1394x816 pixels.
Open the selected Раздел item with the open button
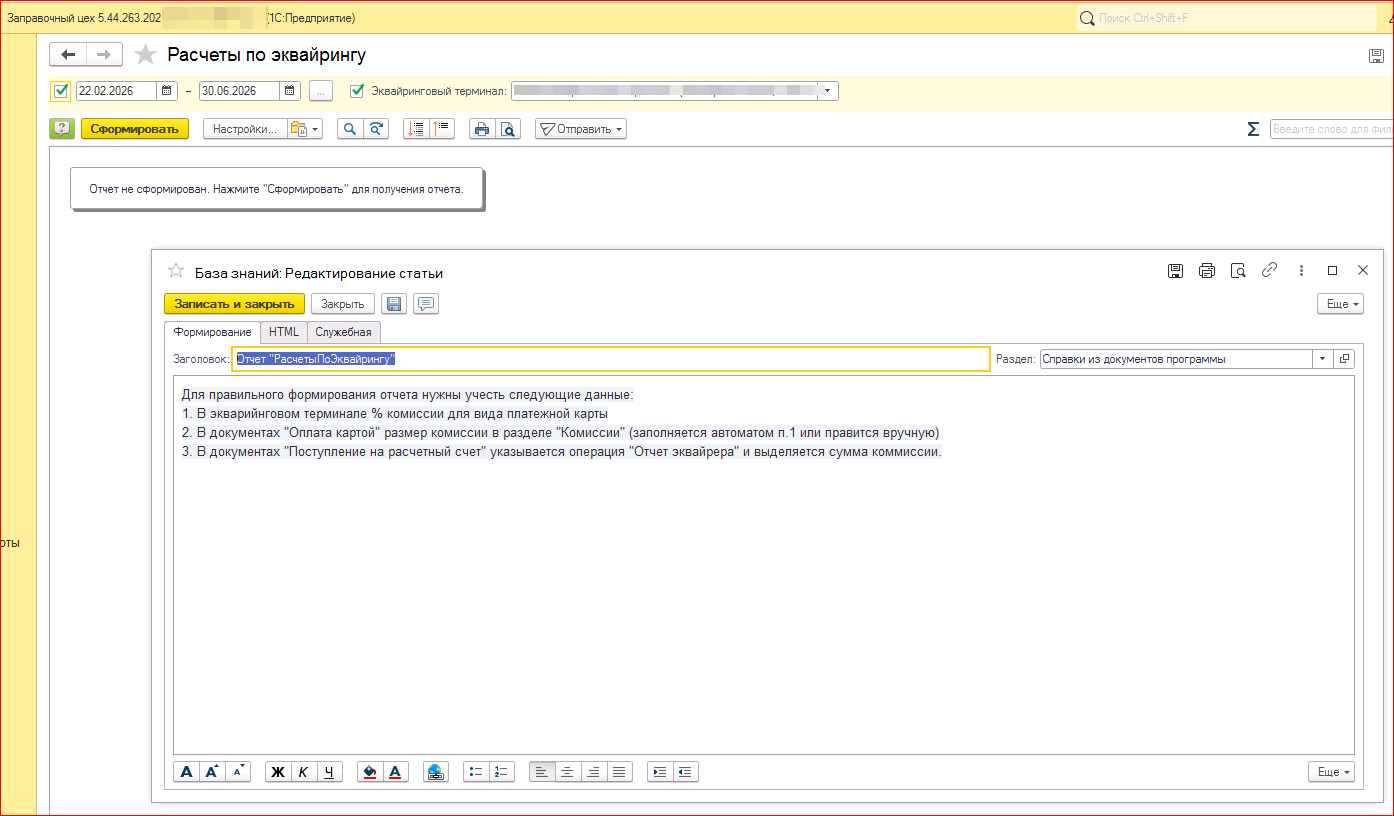click(x=1345, y=359)
